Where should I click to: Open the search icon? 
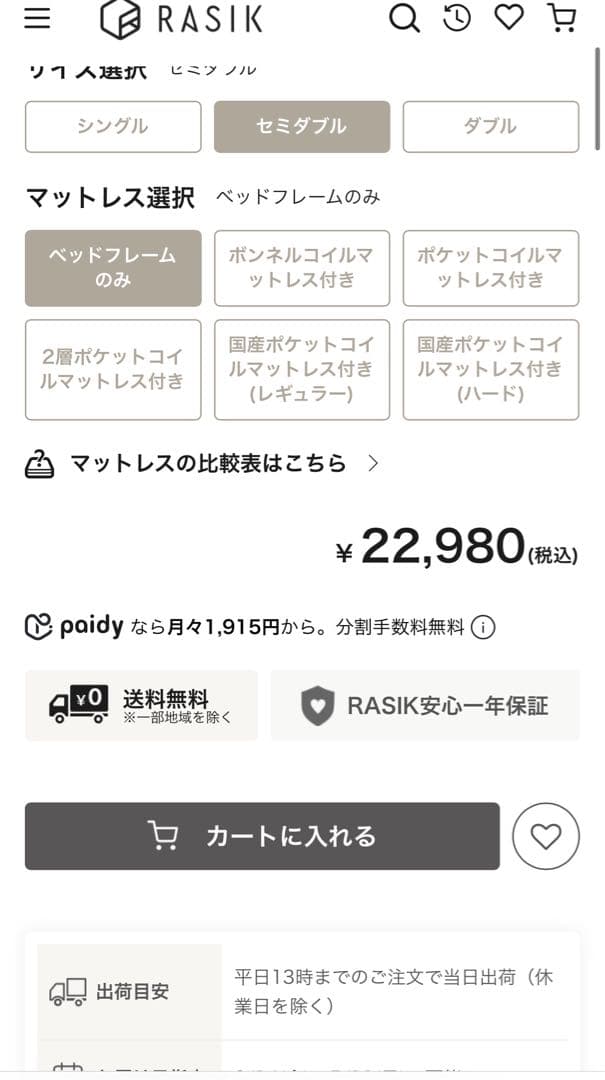[404, 18]
